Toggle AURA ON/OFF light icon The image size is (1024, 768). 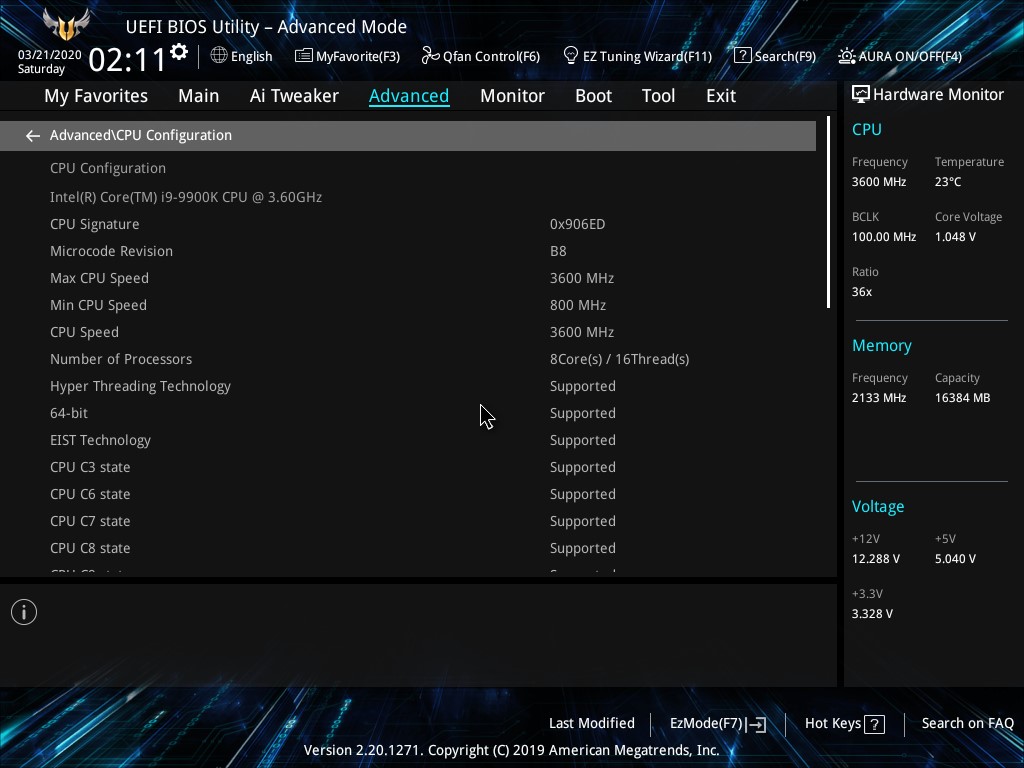847,56
